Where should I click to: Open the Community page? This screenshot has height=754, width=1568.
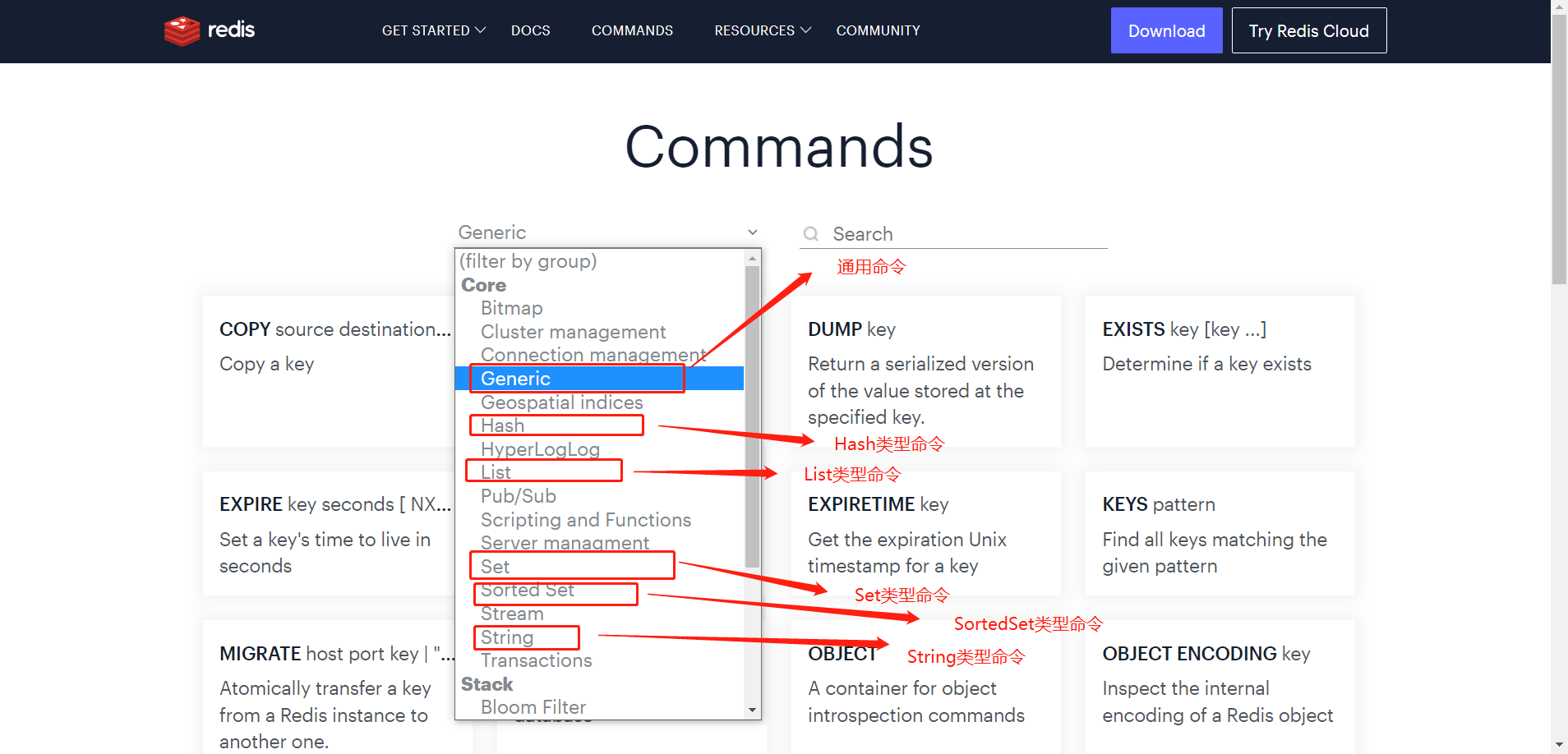coord(878,30)
